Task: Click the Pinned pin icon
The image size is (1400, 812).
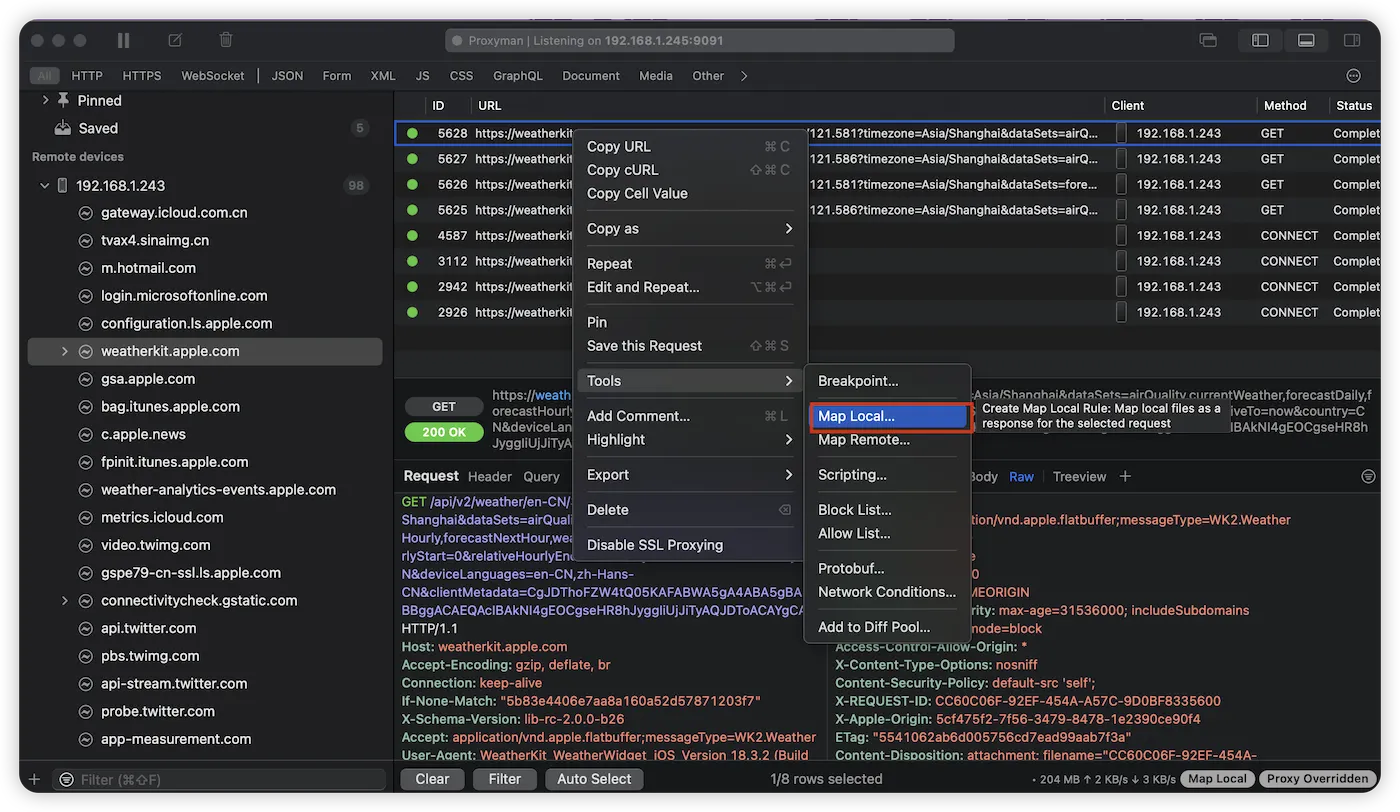Action: [x=64, y=100]
